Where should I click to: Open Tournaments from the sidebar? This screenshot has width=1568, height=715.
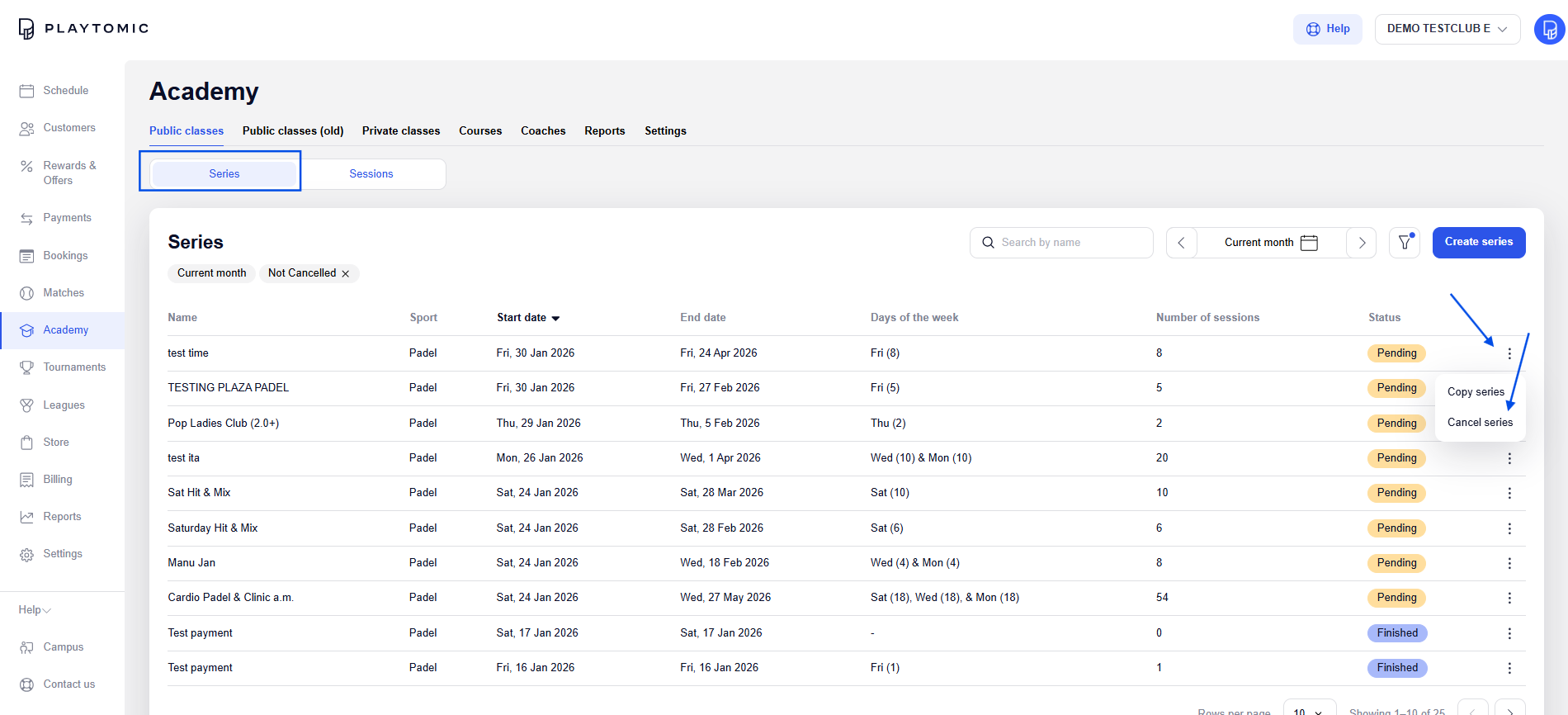click(74, 367)
